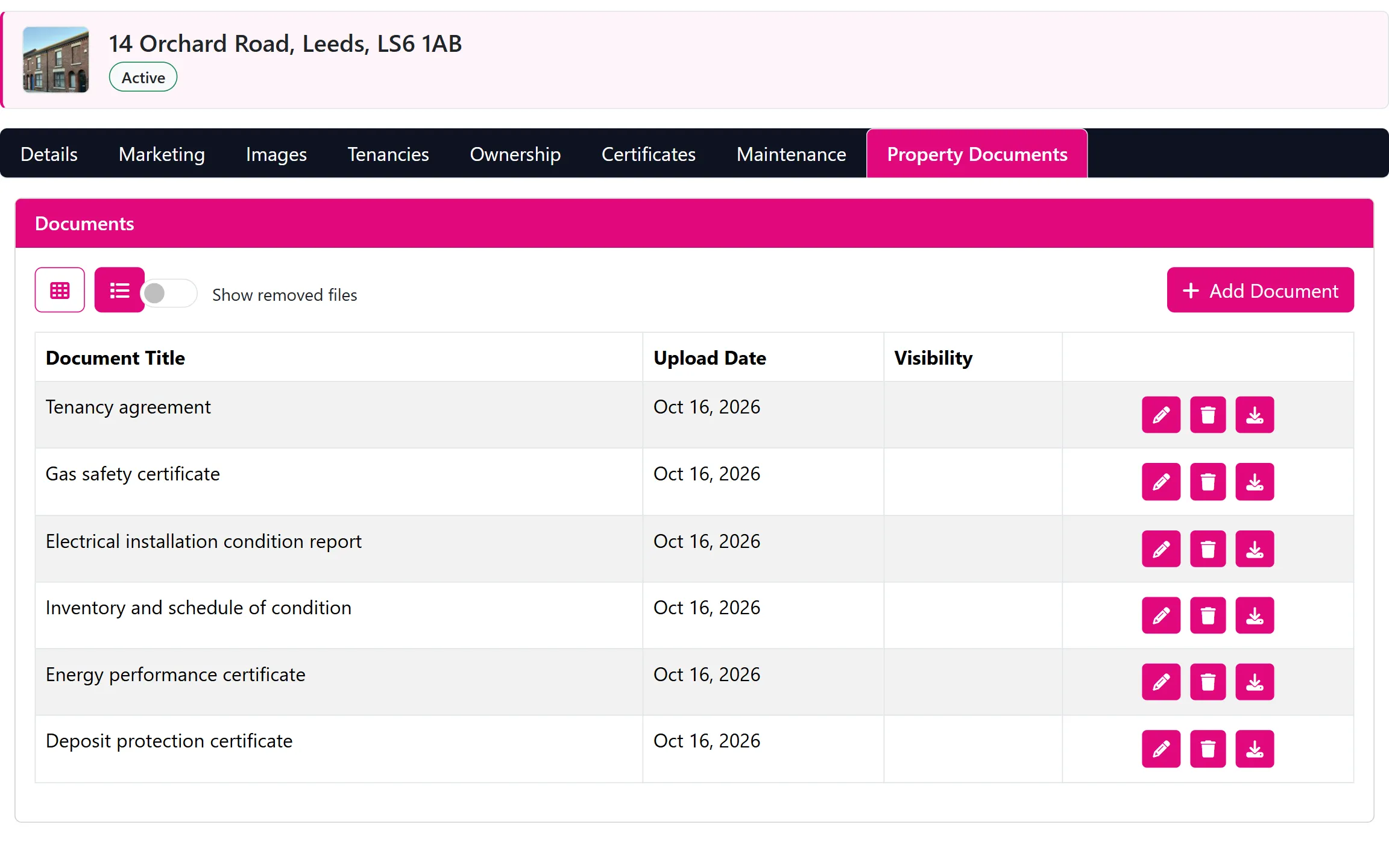The width and height of the screenshot is (1389, 868).
Task: Click the address 14 Orchard Road heading
Action: (285, 43)
